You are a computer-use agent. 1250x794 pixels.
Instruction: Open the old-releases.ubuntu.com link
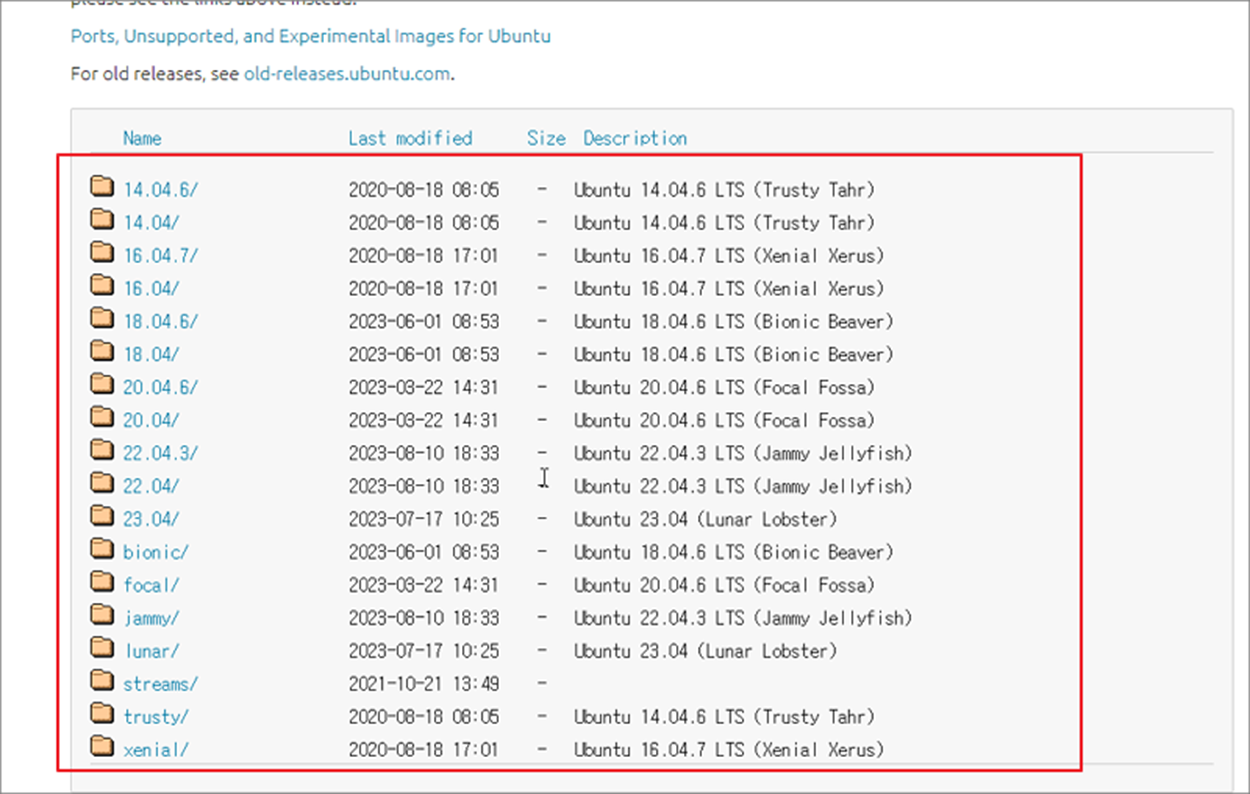pos(347,74)
